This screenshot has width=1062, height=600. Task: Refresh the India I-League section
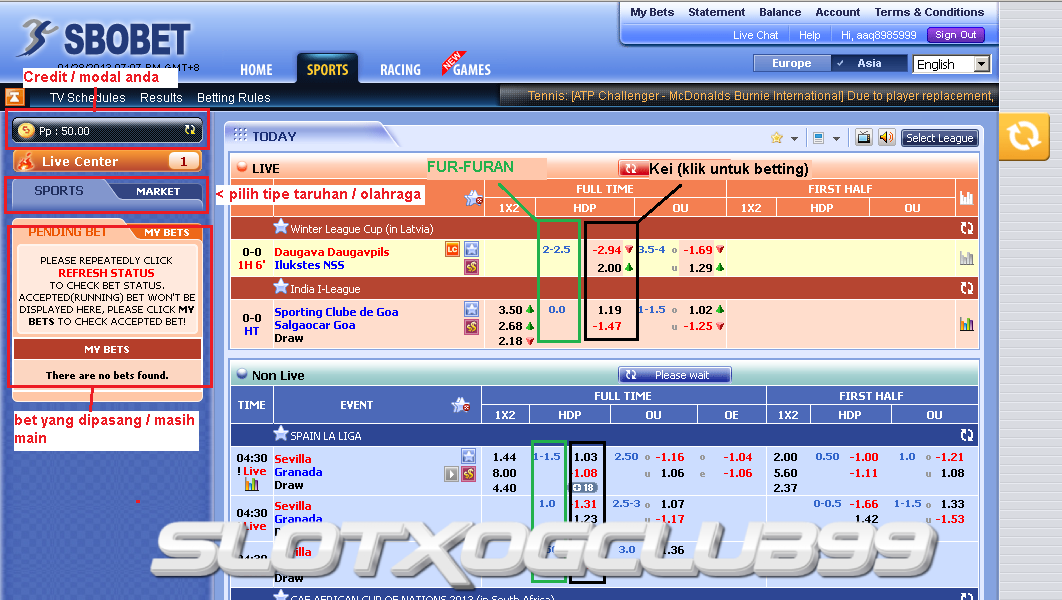coord(967,288)
